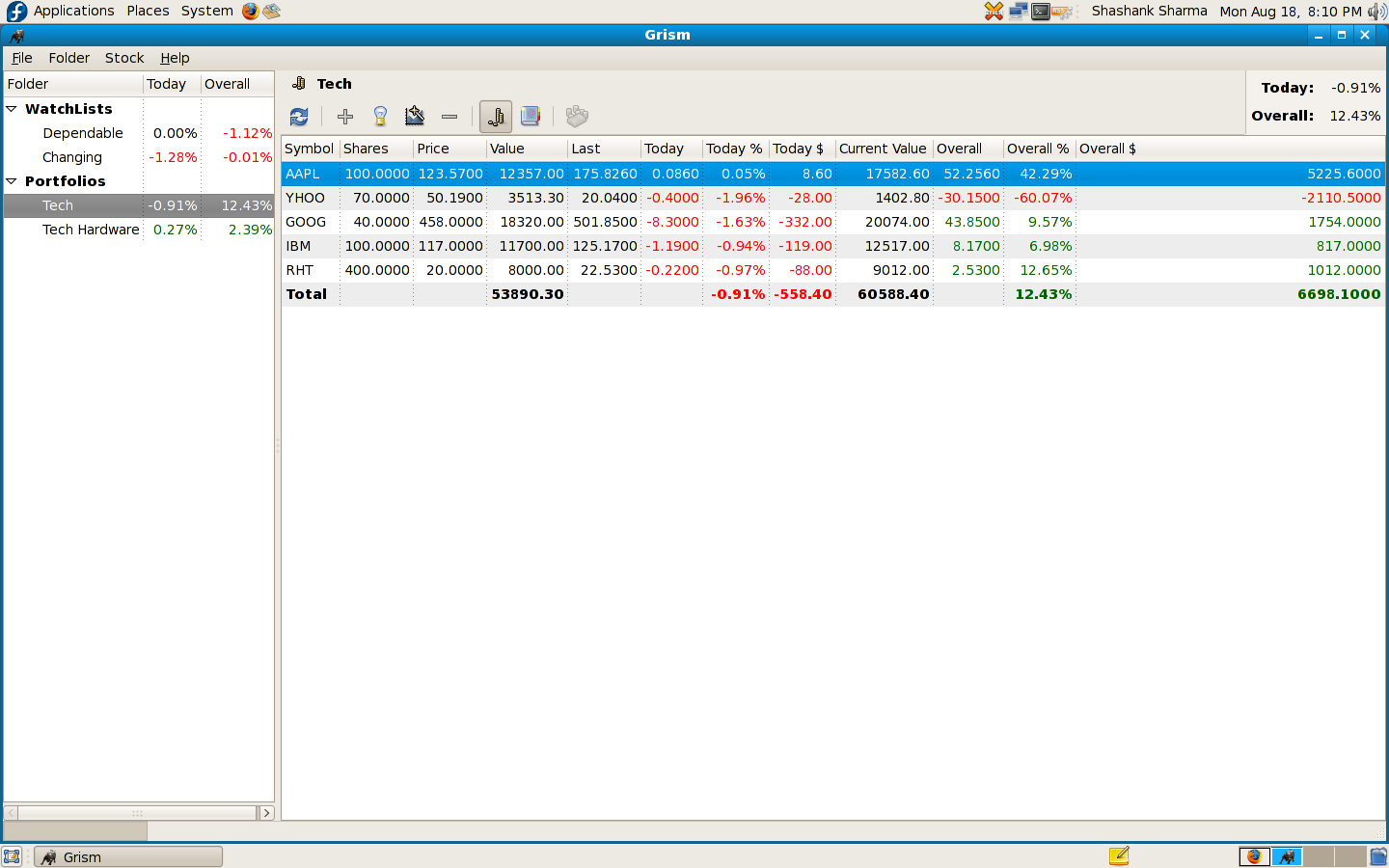Open the Help menu

[x=175, y=58]
